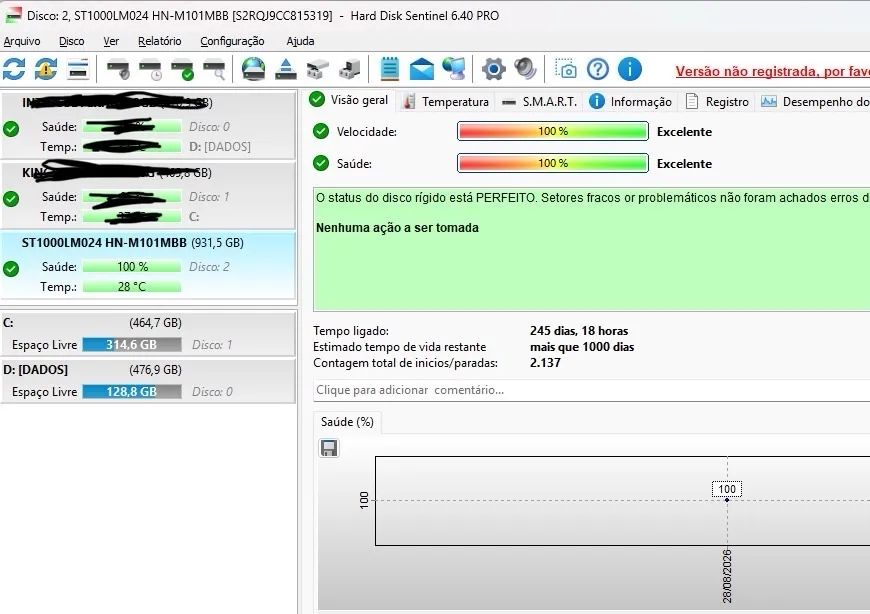
Task: Open the Disco menu
Action: coord(72,41)
